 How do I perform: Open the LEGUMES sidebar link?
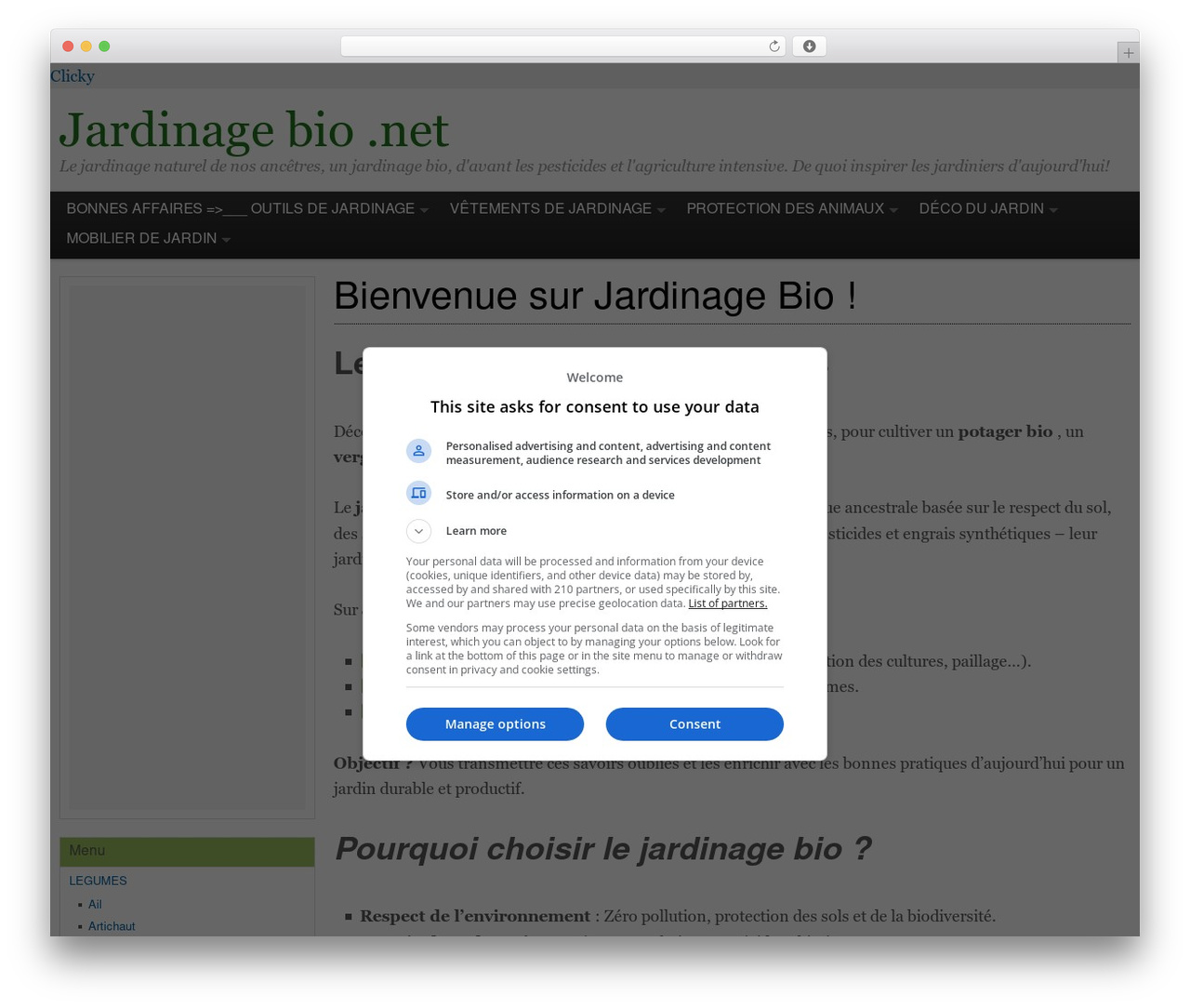(98, 881)
